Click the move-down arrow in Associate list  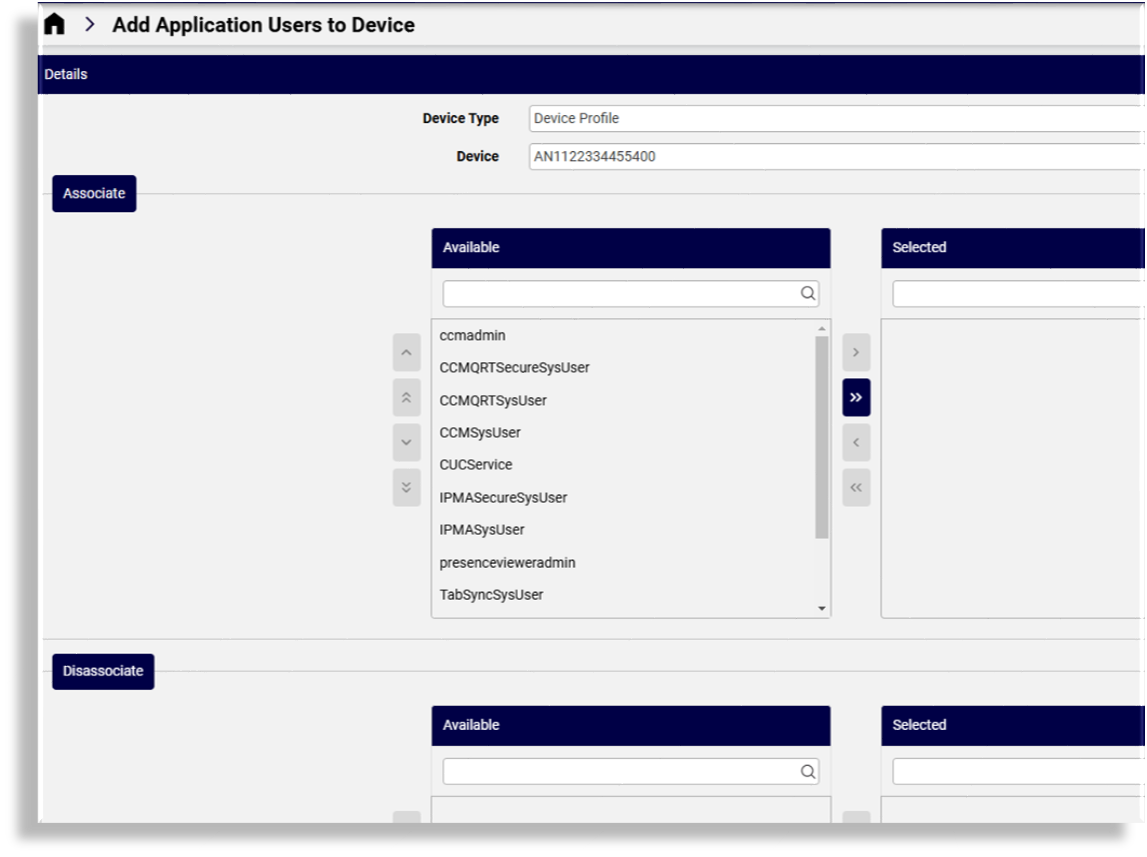406,442
